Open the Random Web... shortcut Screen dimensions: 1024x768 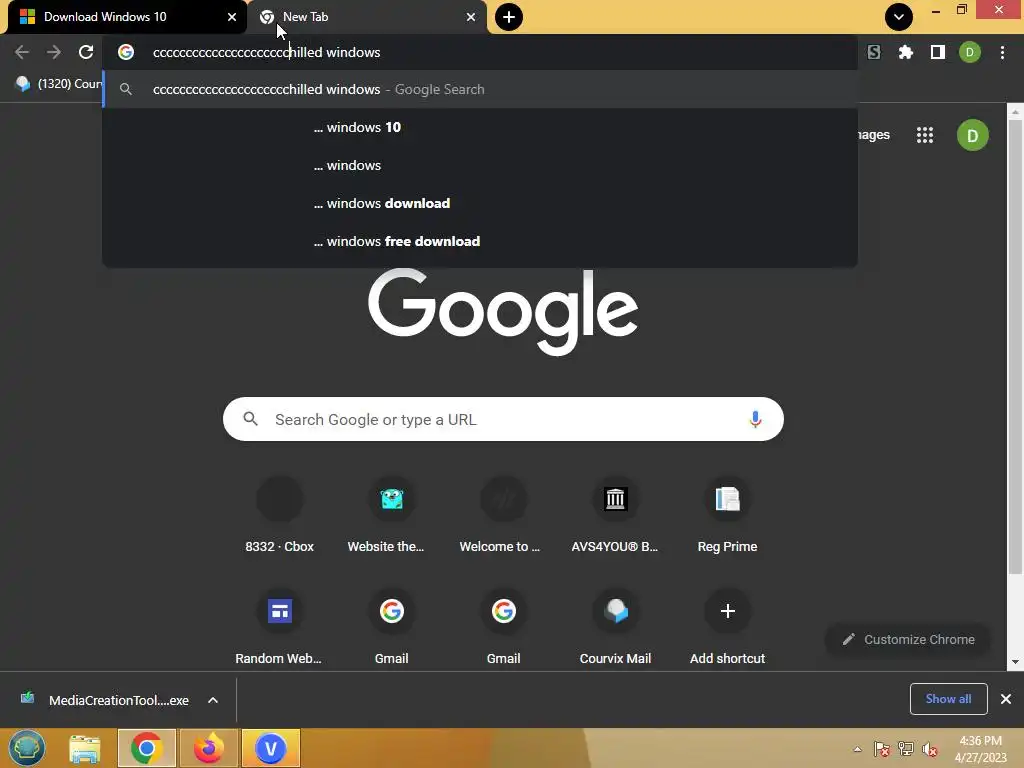pos(280,628)
